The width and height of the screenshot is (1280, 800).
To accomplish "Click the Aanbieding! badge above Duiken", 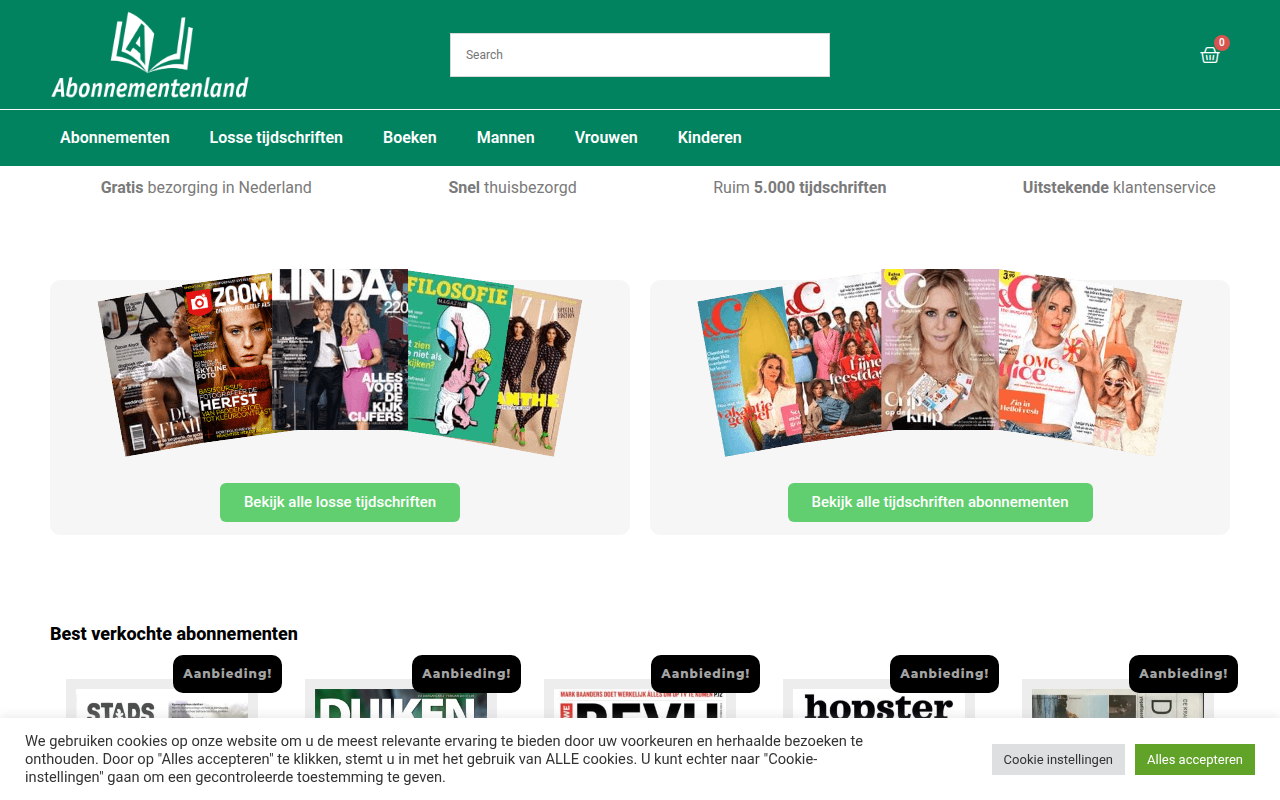I will pyautogui.click(x=466, y=674).
